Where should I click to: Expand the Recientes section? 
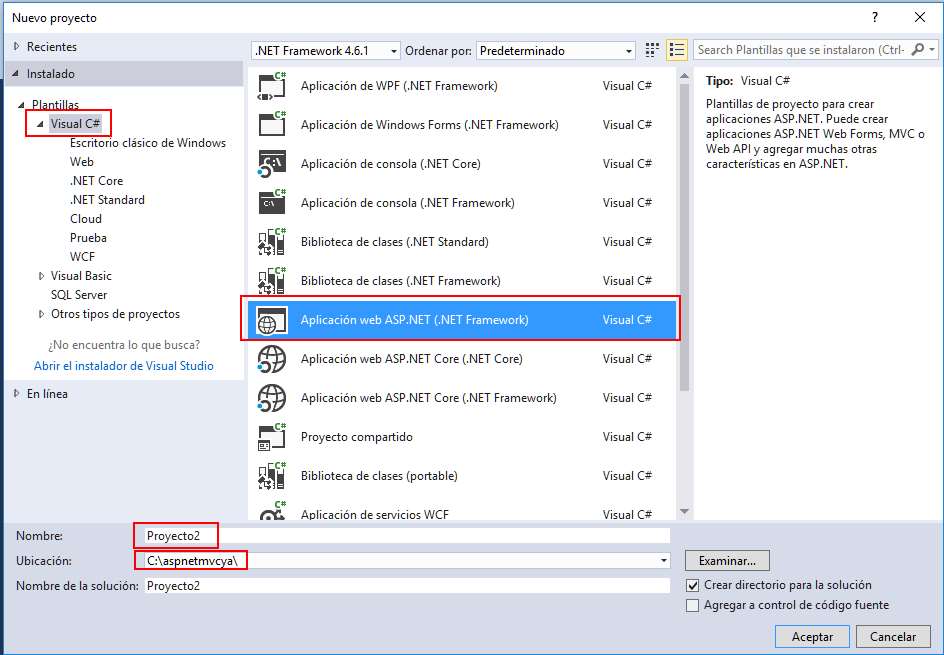pos(16,46)
